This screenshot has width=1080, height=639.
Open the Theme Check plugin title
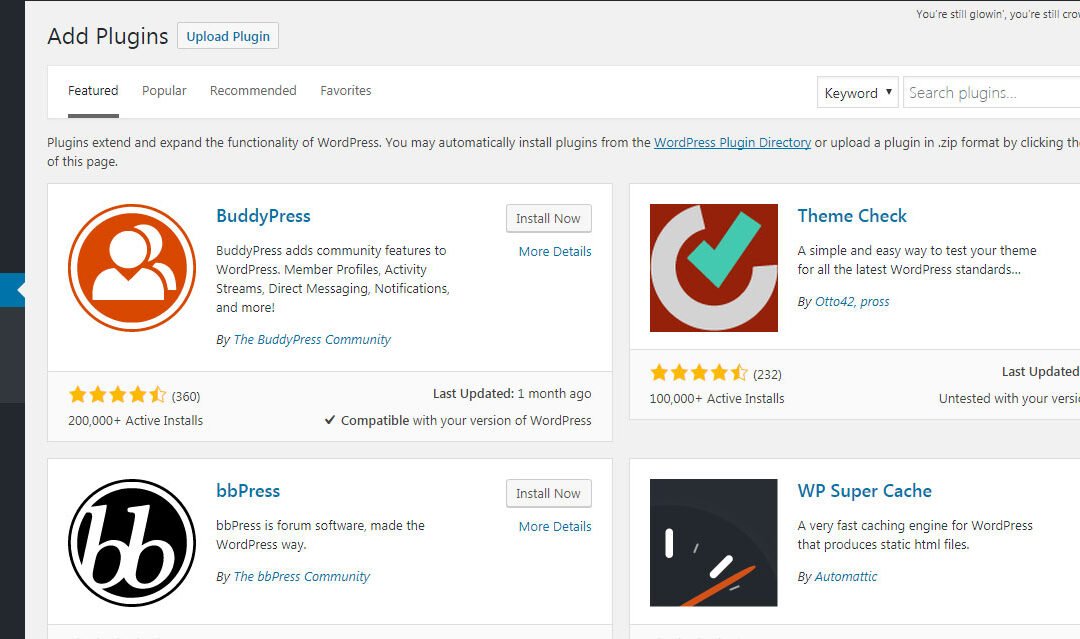click(x=852, y=216)
